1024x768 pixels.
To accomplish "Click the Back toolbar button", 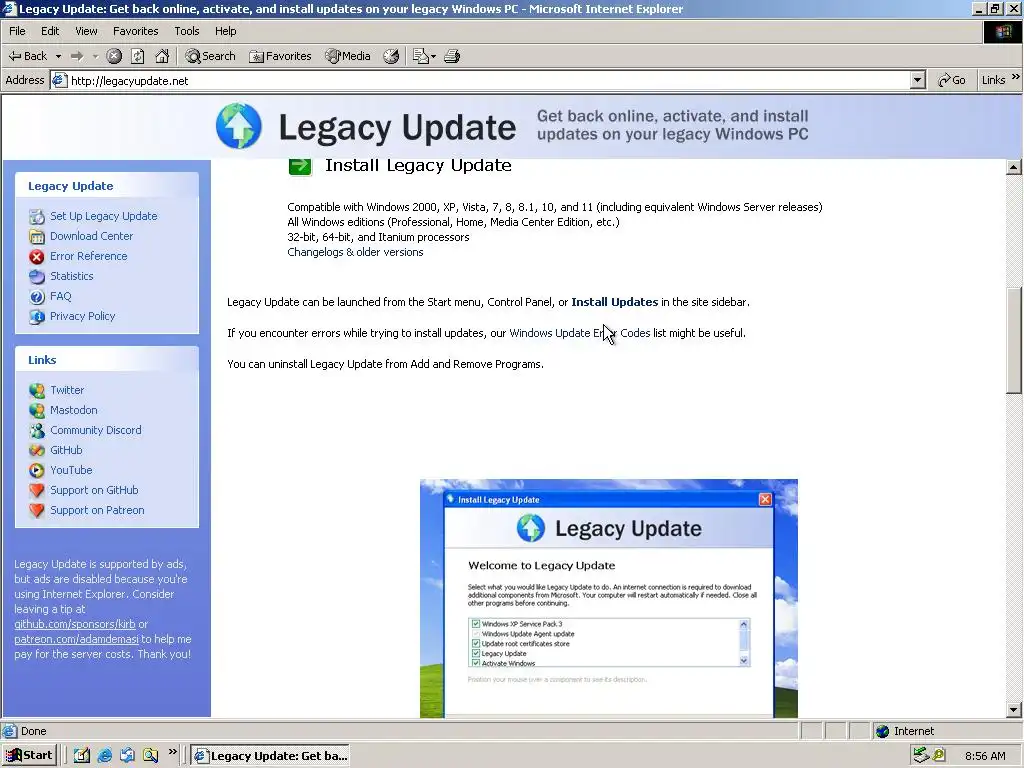I will [x=27, y=56].
